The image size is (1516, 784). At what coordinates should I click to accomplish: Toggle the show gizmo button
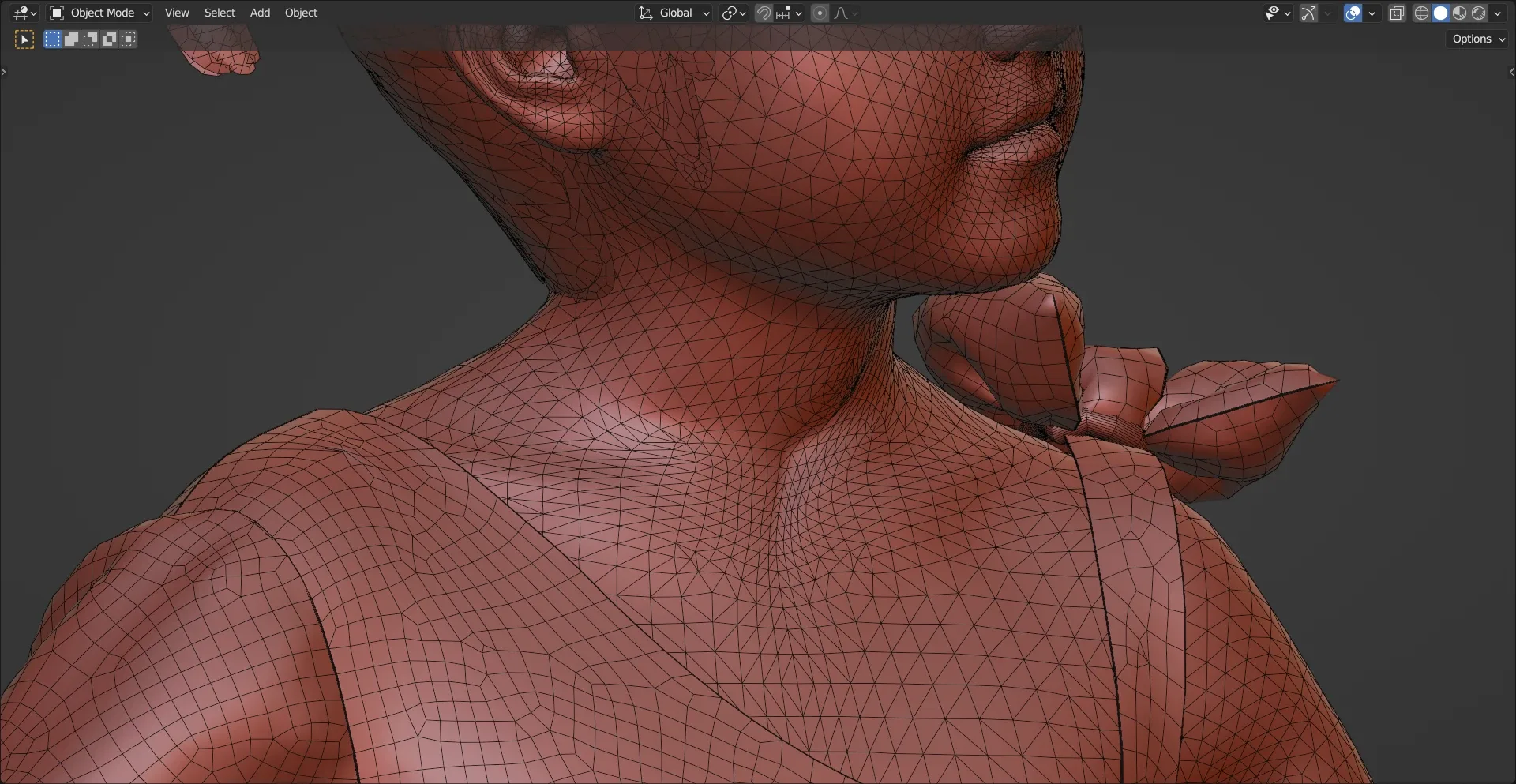click(x=1308, y=13)
